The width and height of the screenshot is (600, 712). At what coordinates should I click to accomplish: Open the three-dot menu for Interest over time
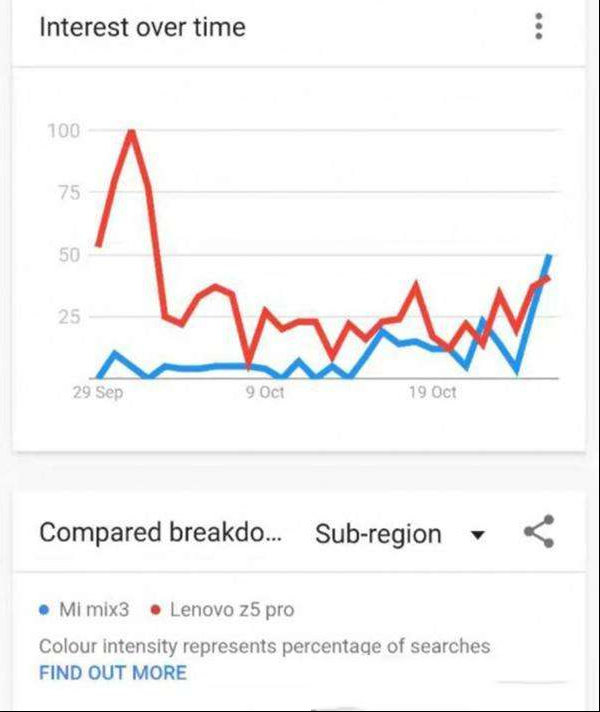539,26
